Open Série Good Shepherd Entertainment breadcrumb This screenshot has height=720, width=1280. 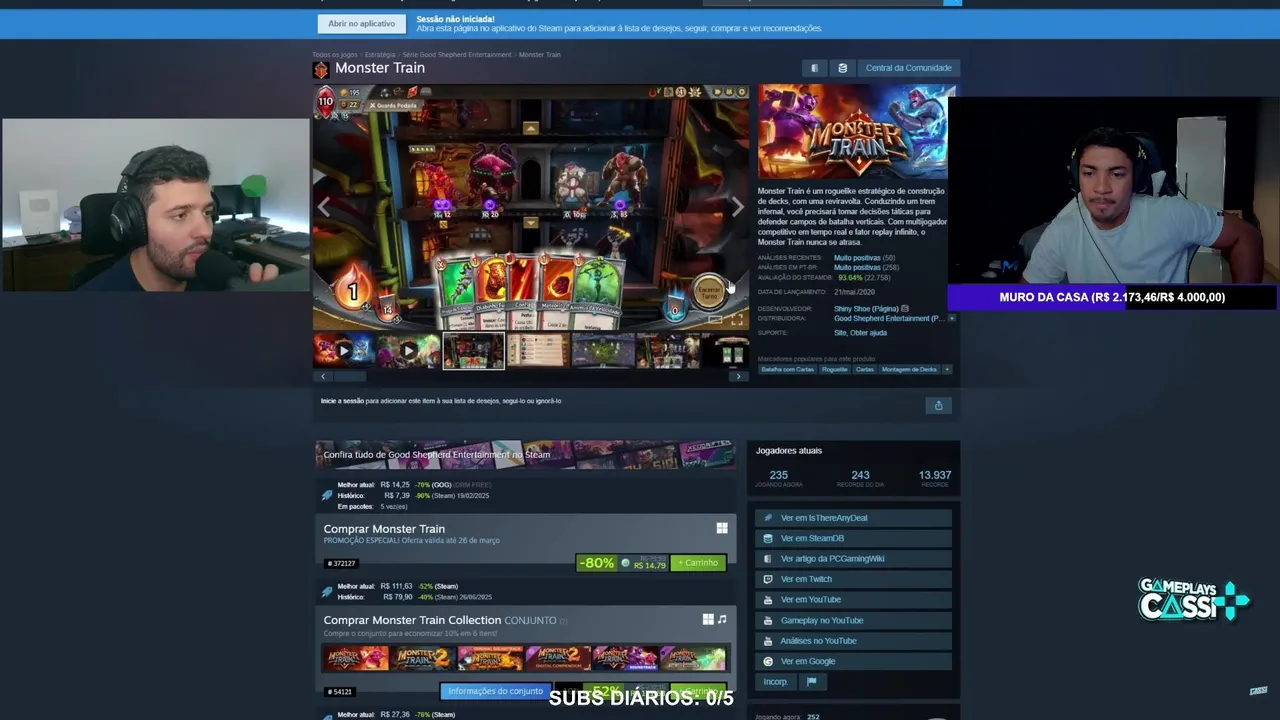(457, 54)
